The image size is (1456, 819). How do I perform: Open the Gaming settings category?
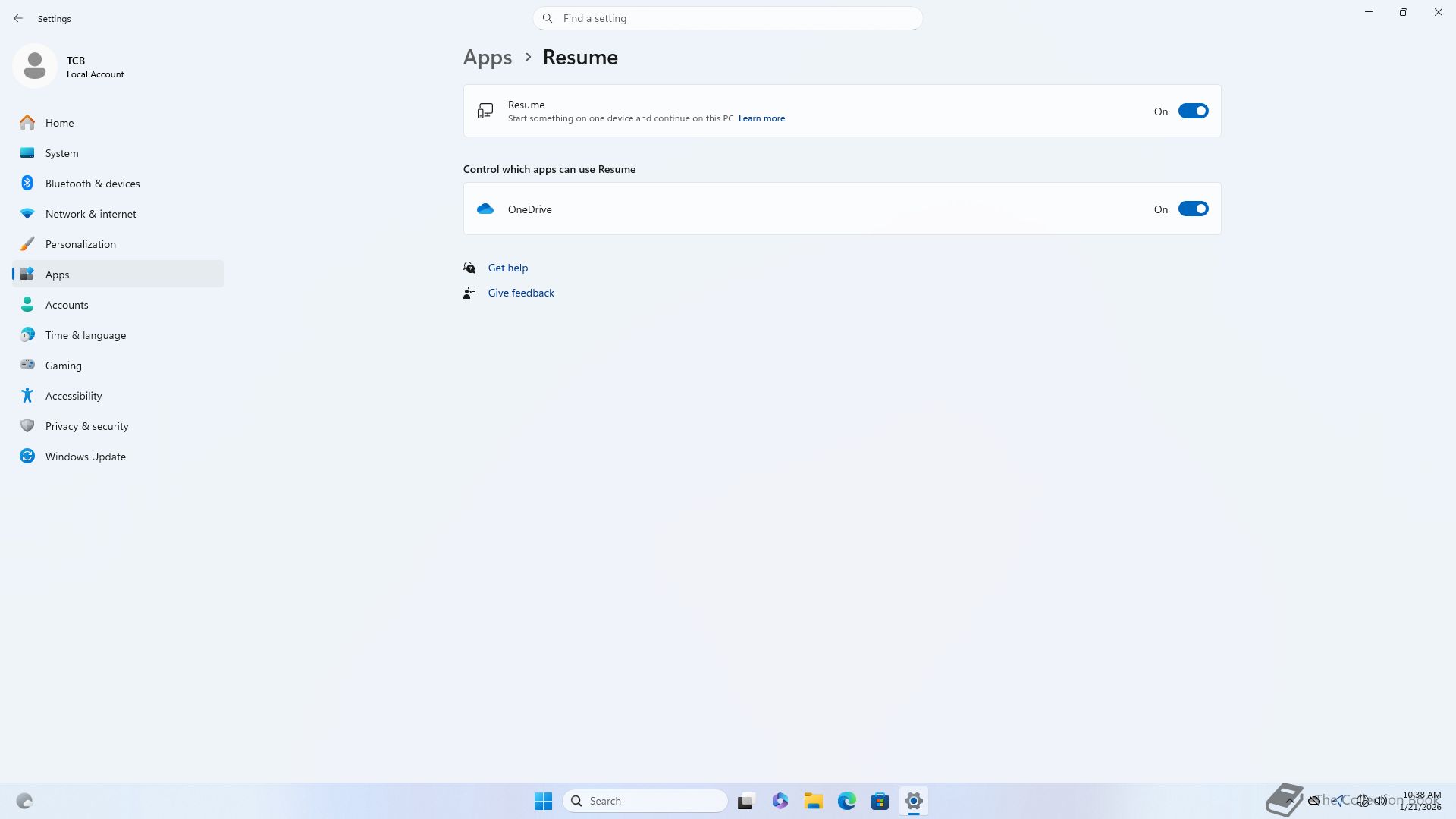(x=63, y=366)
